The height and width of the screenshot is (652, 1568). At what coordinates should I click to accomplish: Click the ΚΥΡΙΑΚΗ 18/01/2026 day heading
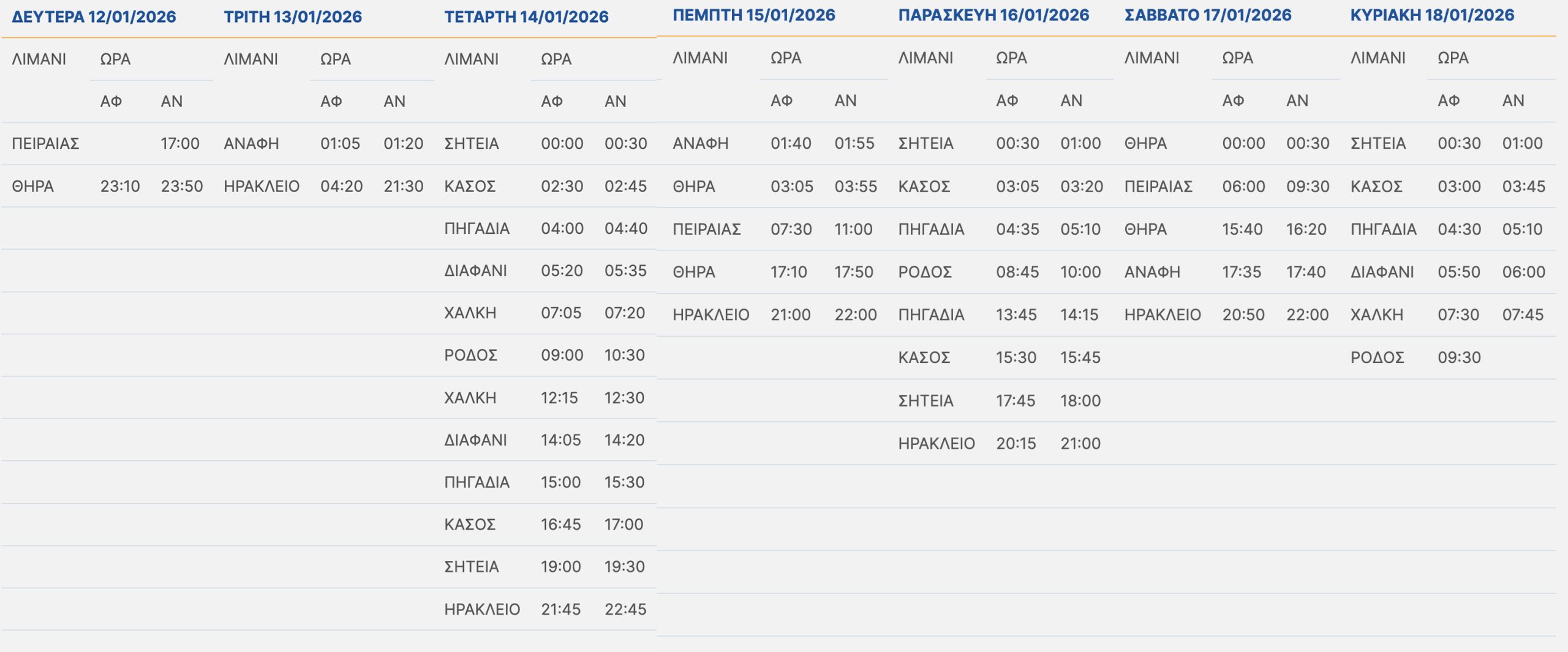click(x=1431, y=15)
